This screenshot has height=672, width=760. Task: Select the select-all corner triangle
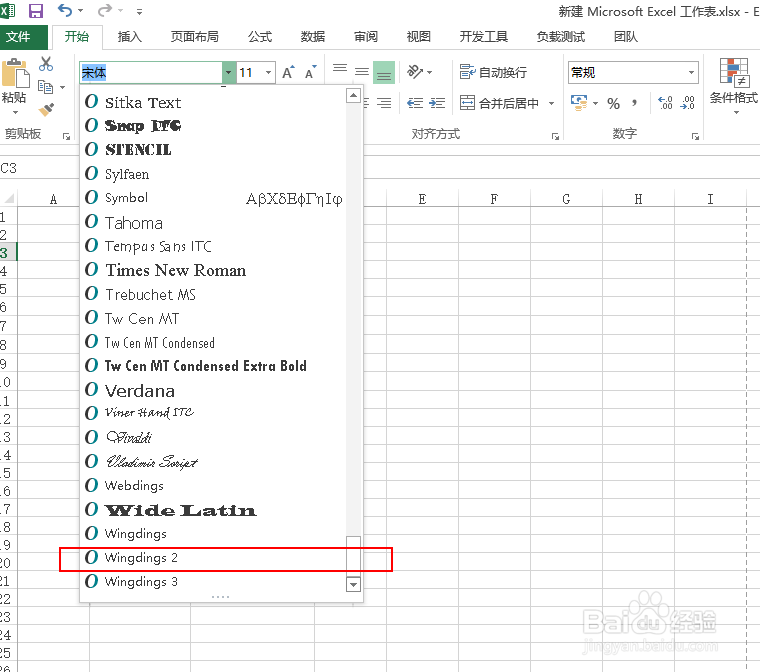(9, 198)
